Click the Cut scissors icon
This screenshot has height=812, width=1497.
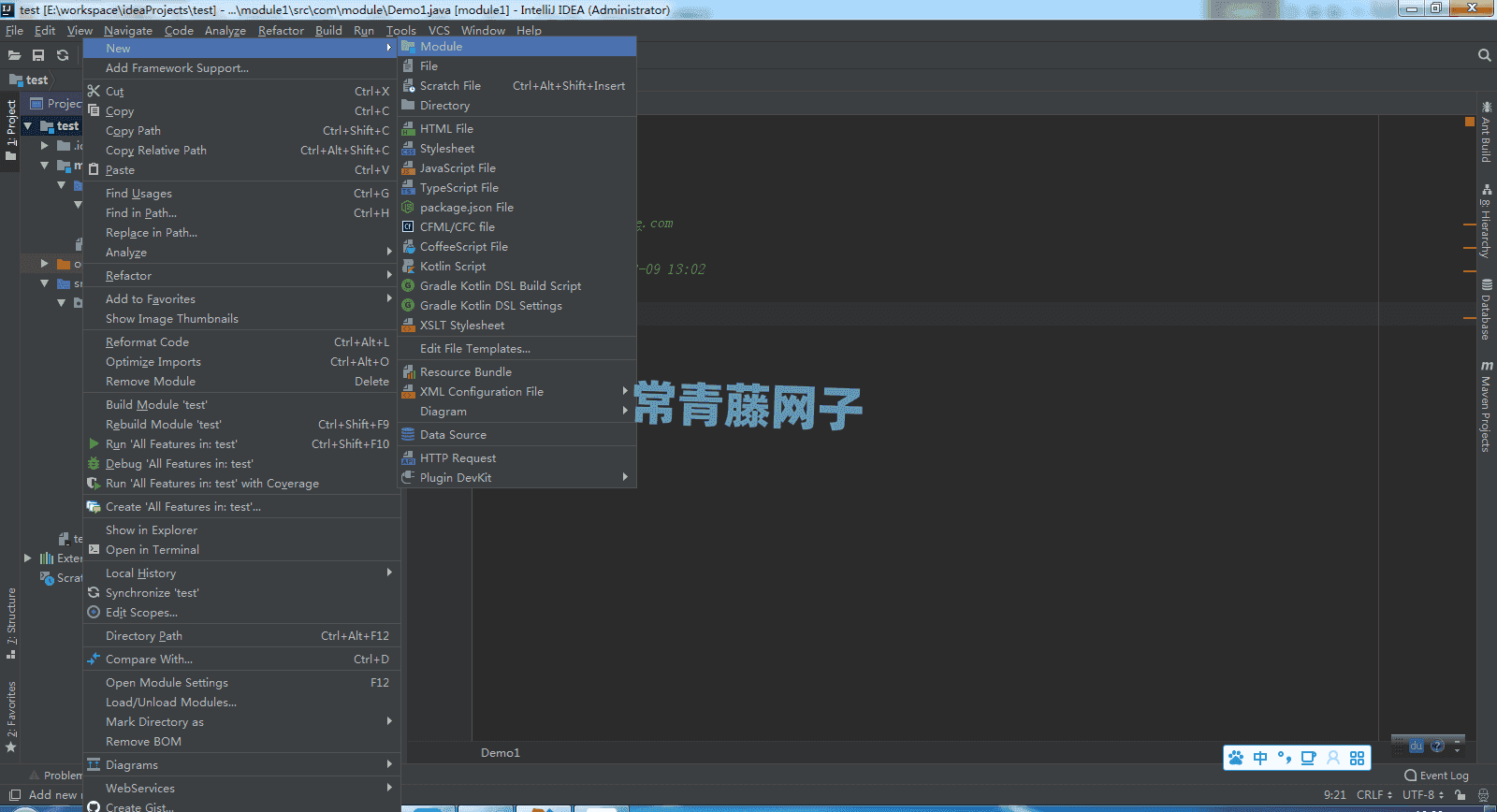coord(94,91)
